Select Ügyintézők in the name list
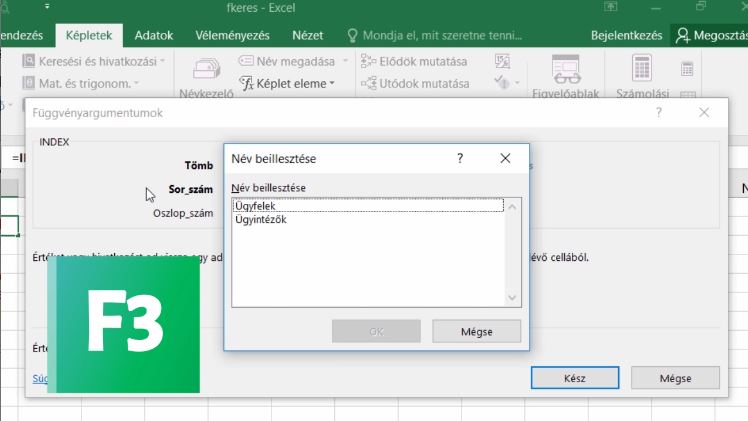This screenshot has height=421, width=748. click(x=368, y=220)
